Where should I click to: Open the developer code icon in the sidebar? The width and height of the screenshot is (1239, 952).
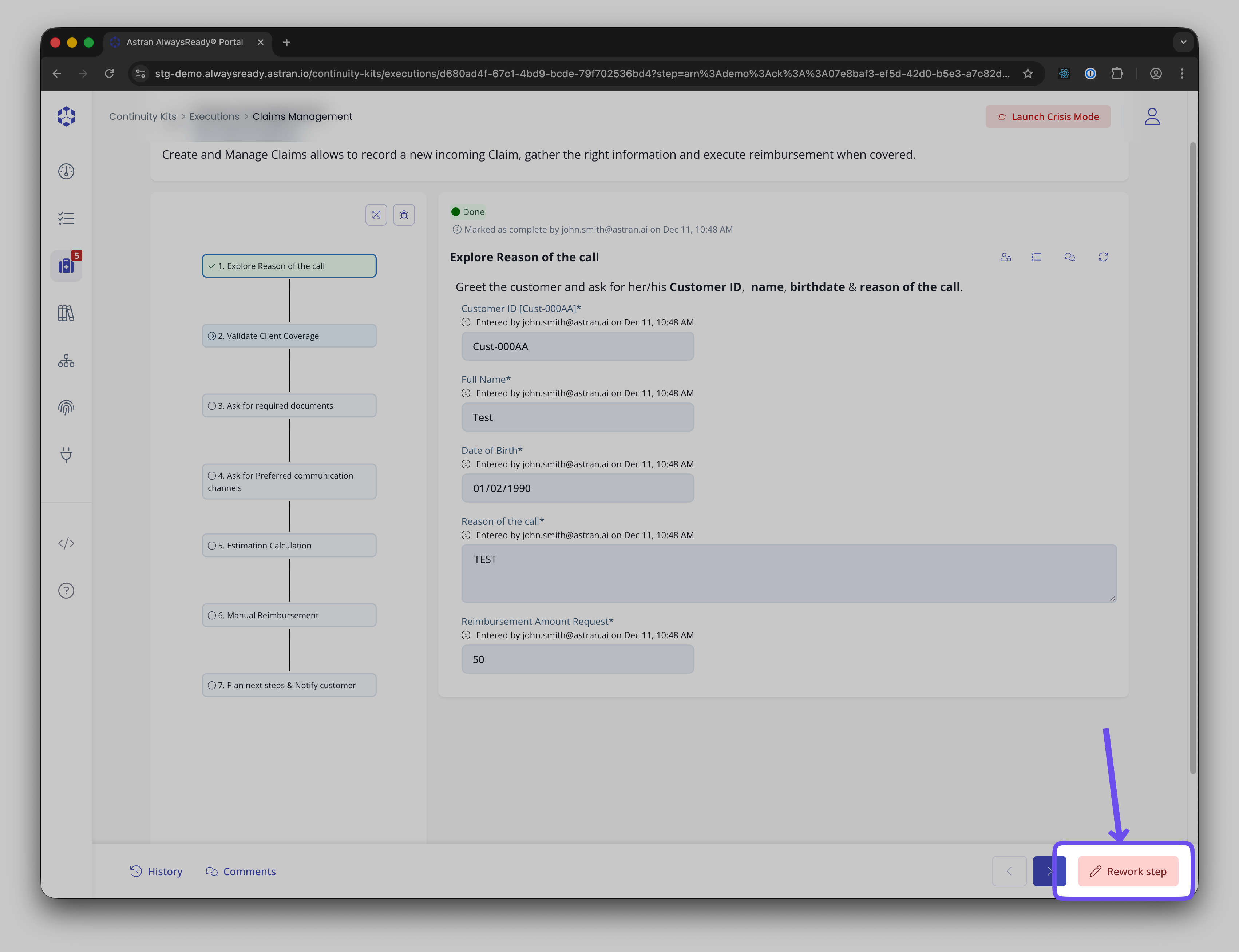(x=66, y=543)
